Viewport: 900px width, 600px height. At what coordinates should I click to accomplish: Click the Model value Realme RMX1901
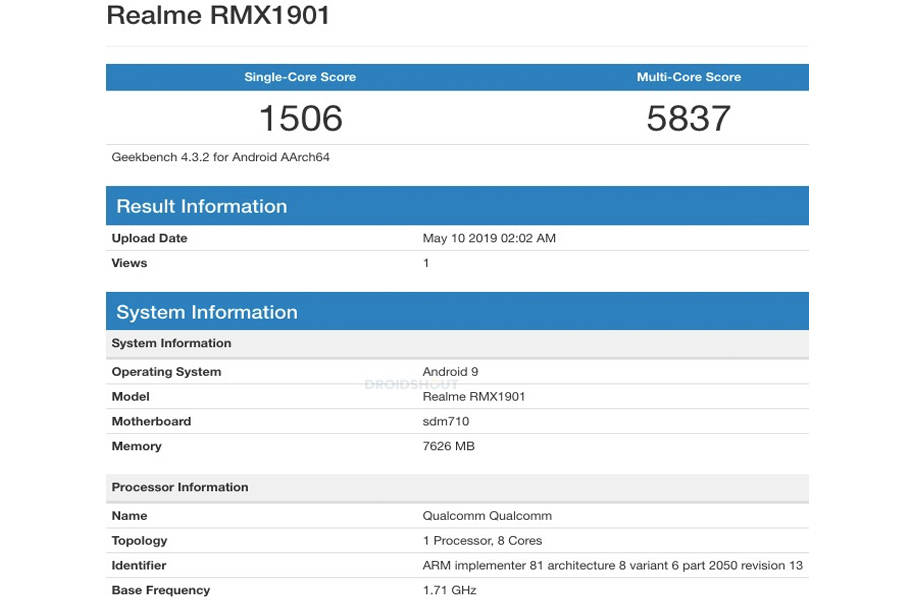click(475, 396)
